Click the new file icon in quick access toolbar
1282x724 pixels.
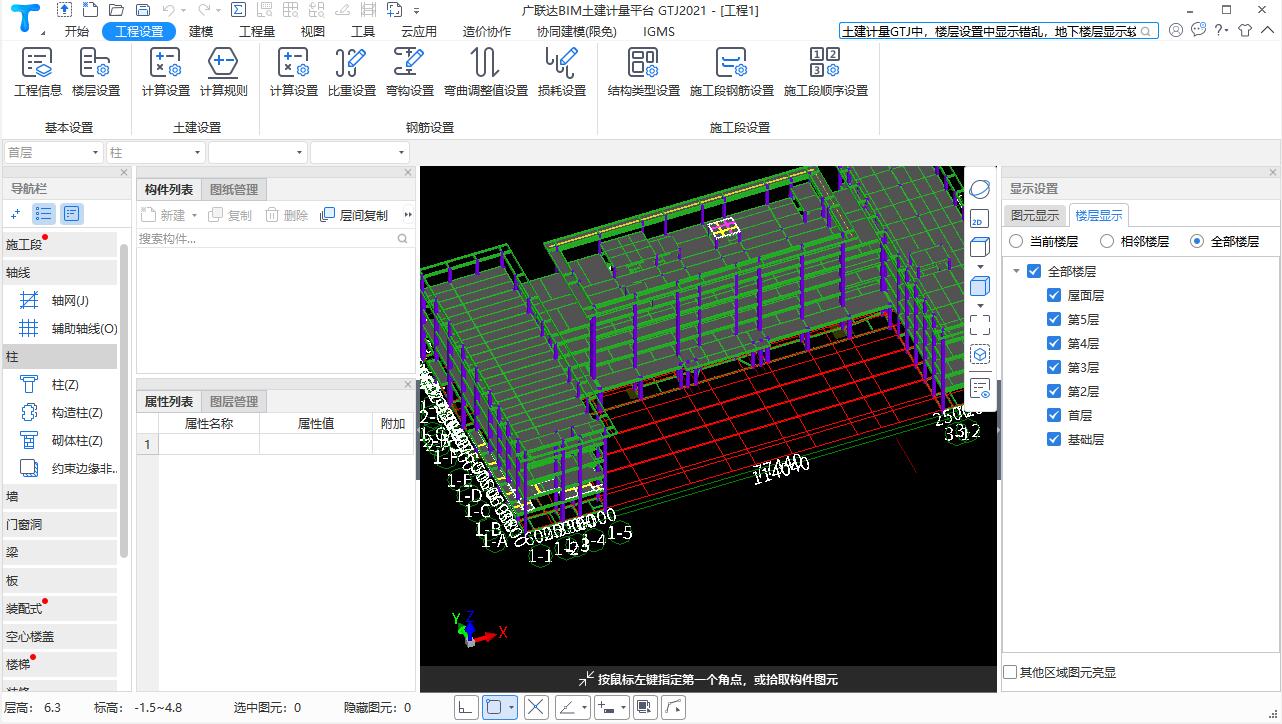pos(91,10)
